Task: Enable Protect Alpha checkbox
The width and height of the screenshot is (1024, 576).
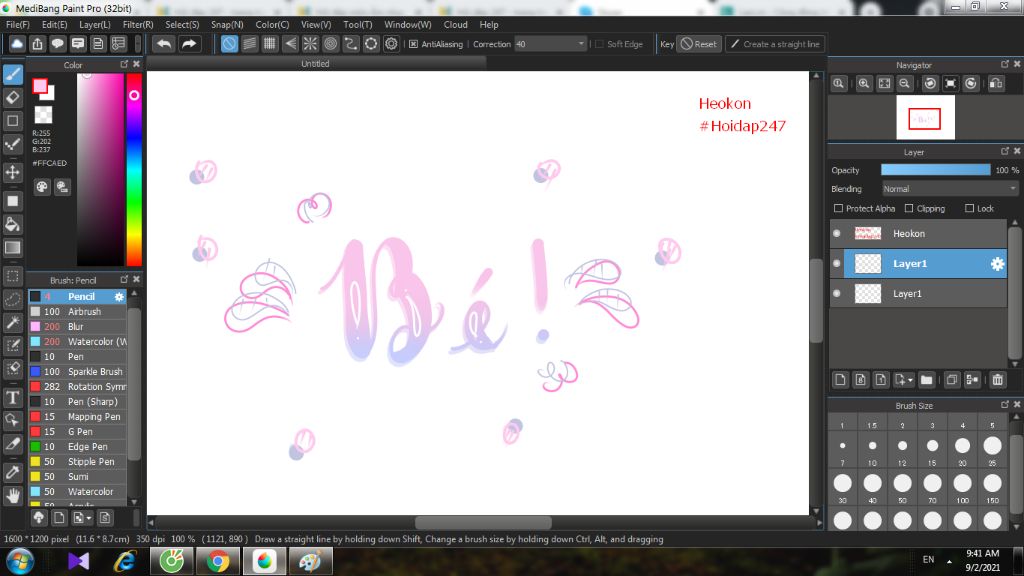Action: coord(839,208)
